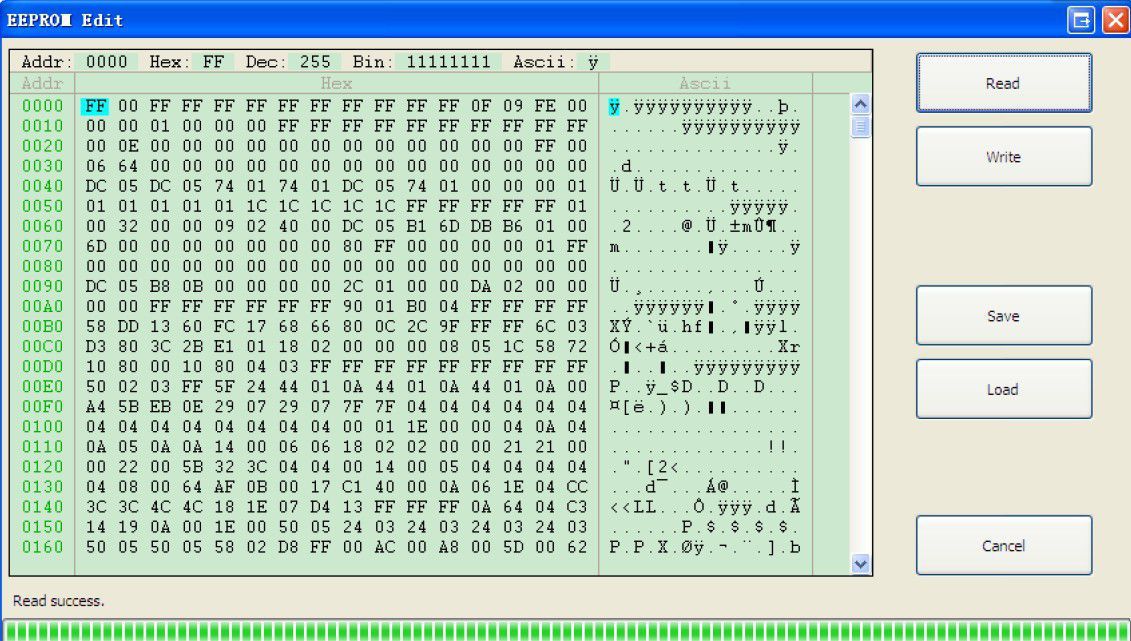This screenshot has width=1131, height=641.
Task: Select address row 0080
Action: pos(43,266)
